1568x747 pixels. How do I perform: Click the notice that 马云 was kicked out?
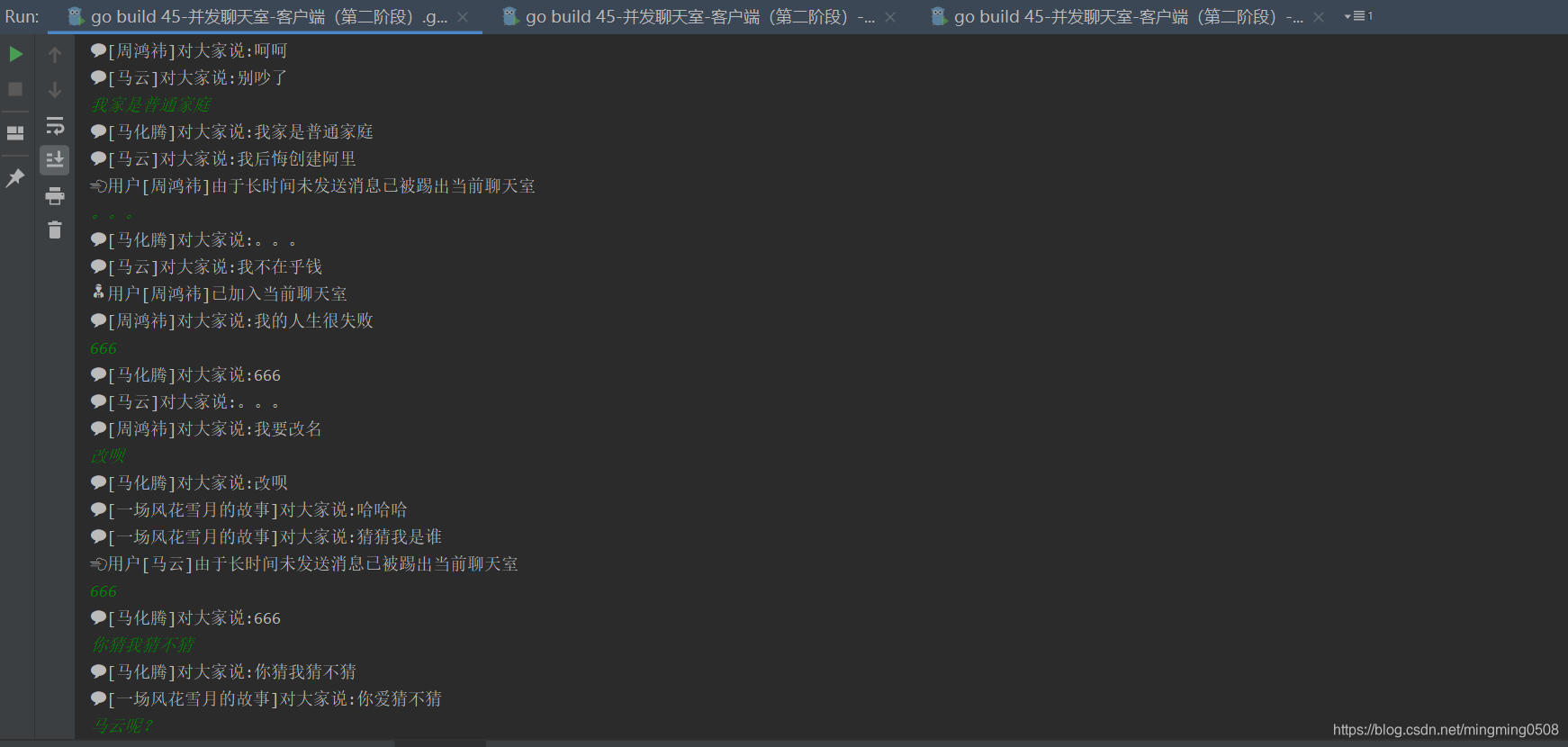tap(304, 564)
